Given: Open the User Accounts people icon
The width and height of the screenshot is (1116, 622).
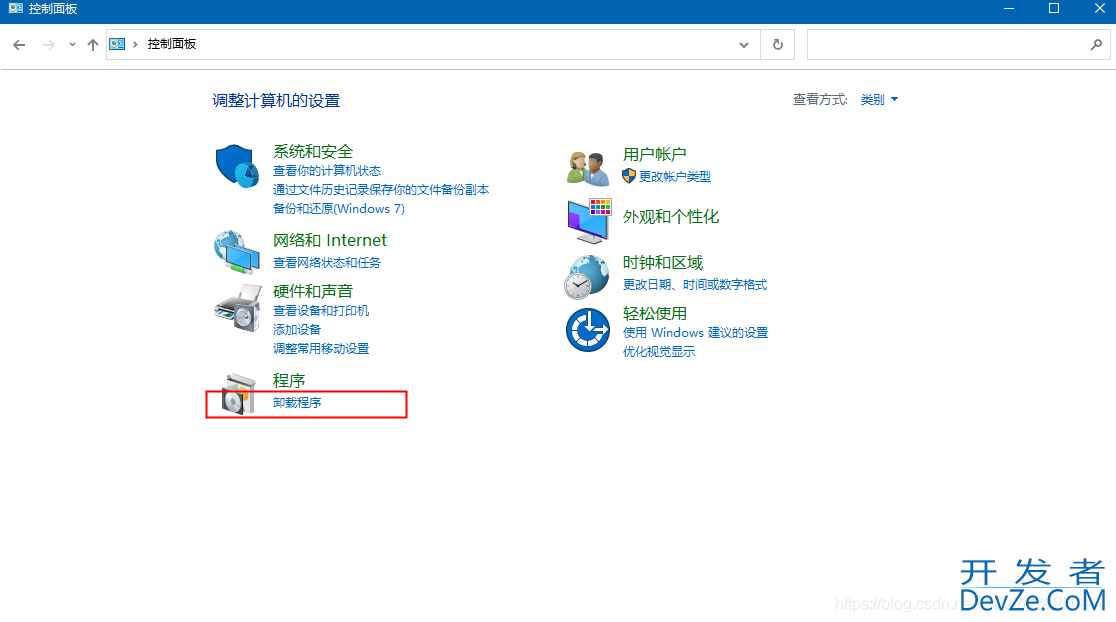Looking at the screenshot, I should (588, 168).
